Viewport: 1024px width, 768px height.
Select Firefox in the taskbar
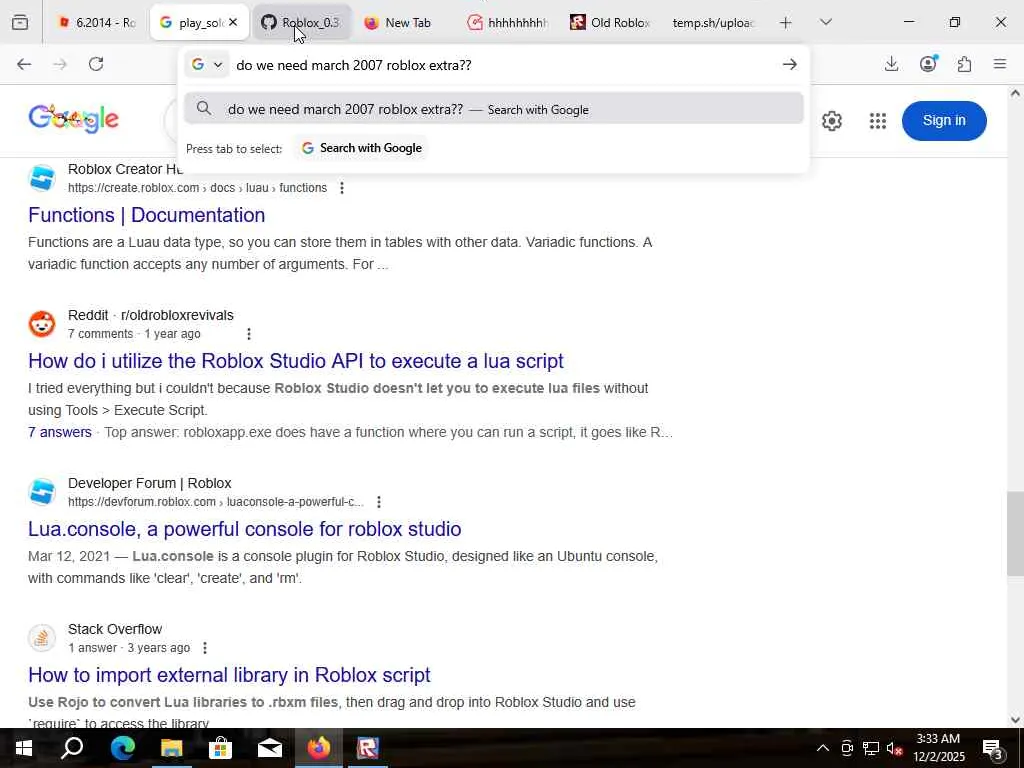[x=319, y=748]
